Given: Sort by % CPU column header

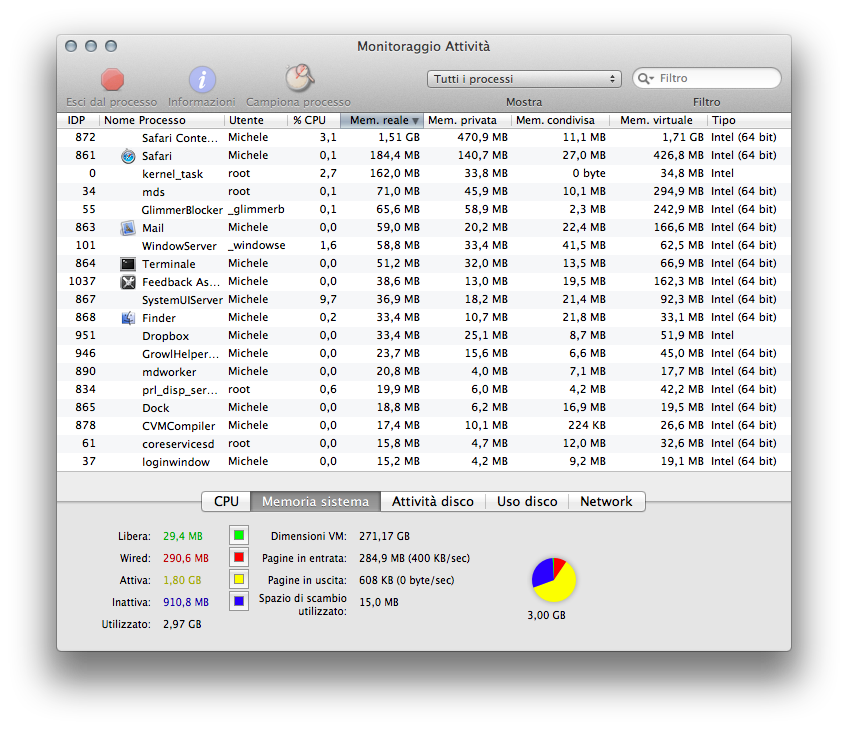Looking at the screenshot, I should pos(314,120).
